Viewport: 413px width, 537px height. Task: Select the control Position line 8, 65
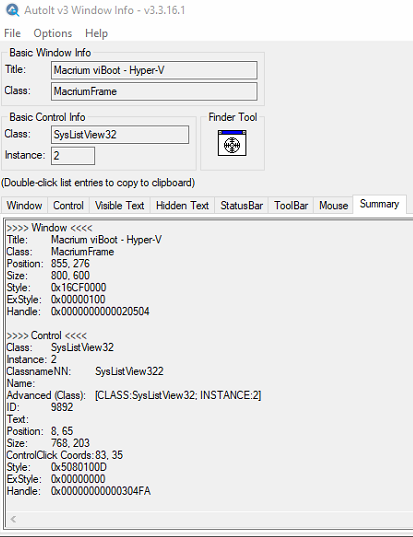[40, 432]
